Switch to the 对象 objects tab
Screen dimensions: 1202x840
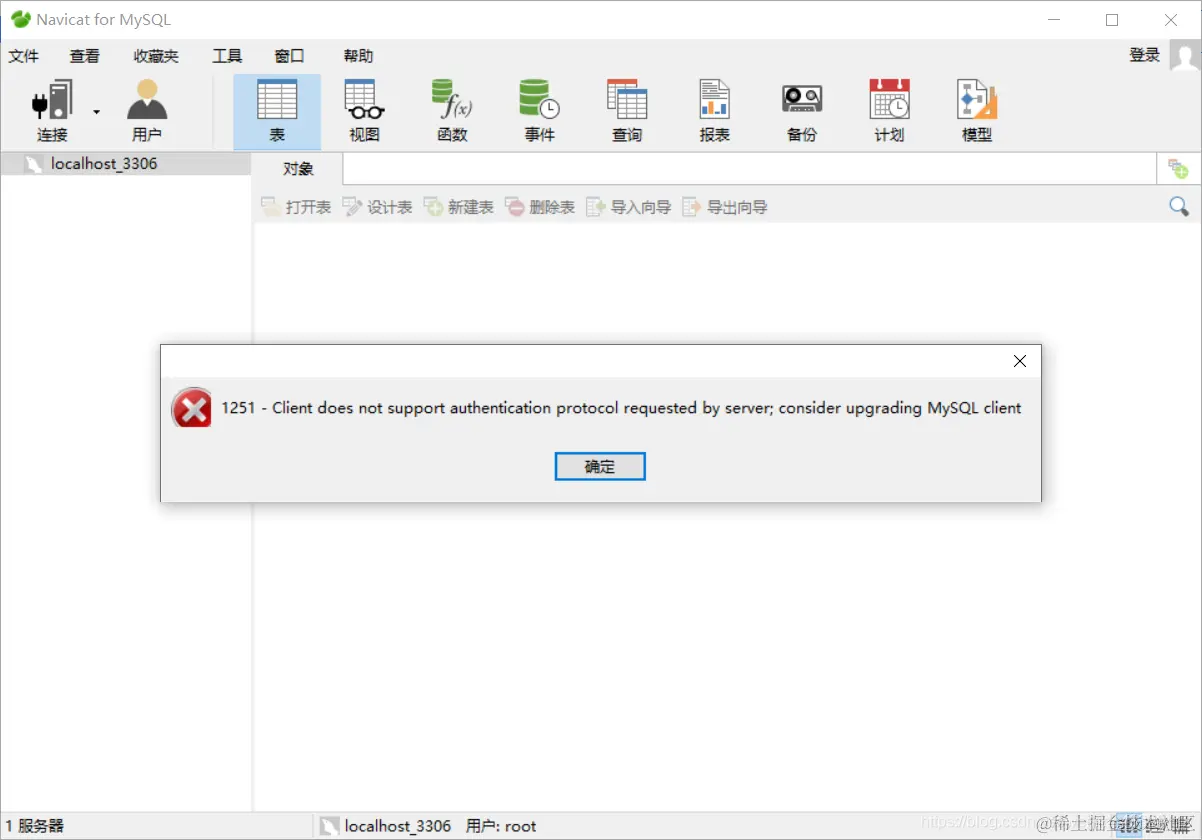click(298, 169)
